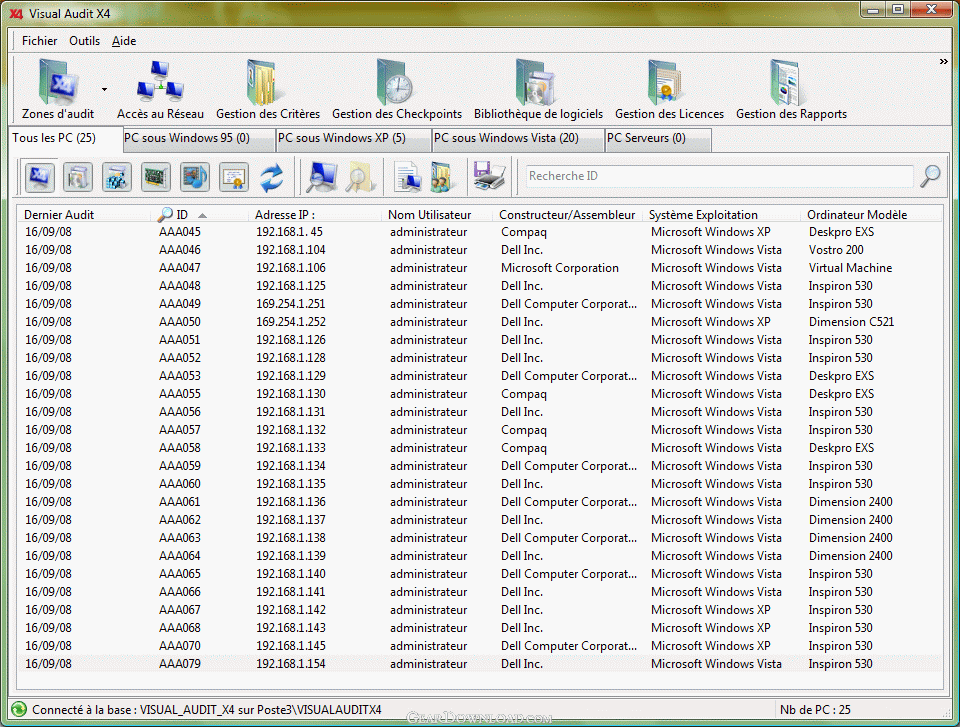
Task: Toggle the multimedia film-and-music view icon
Action: 195,177
